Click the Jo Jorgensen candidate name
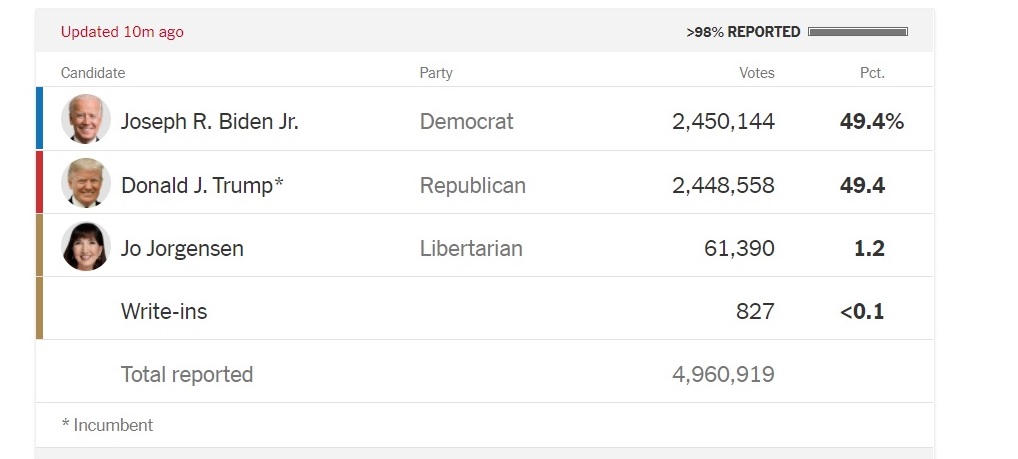 coord(182,248)
